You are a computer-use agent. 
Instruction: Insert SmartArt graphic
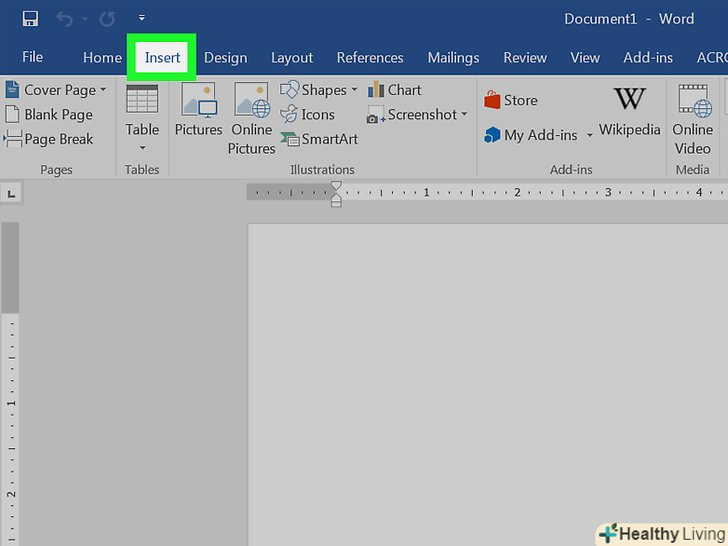point(319,139)
